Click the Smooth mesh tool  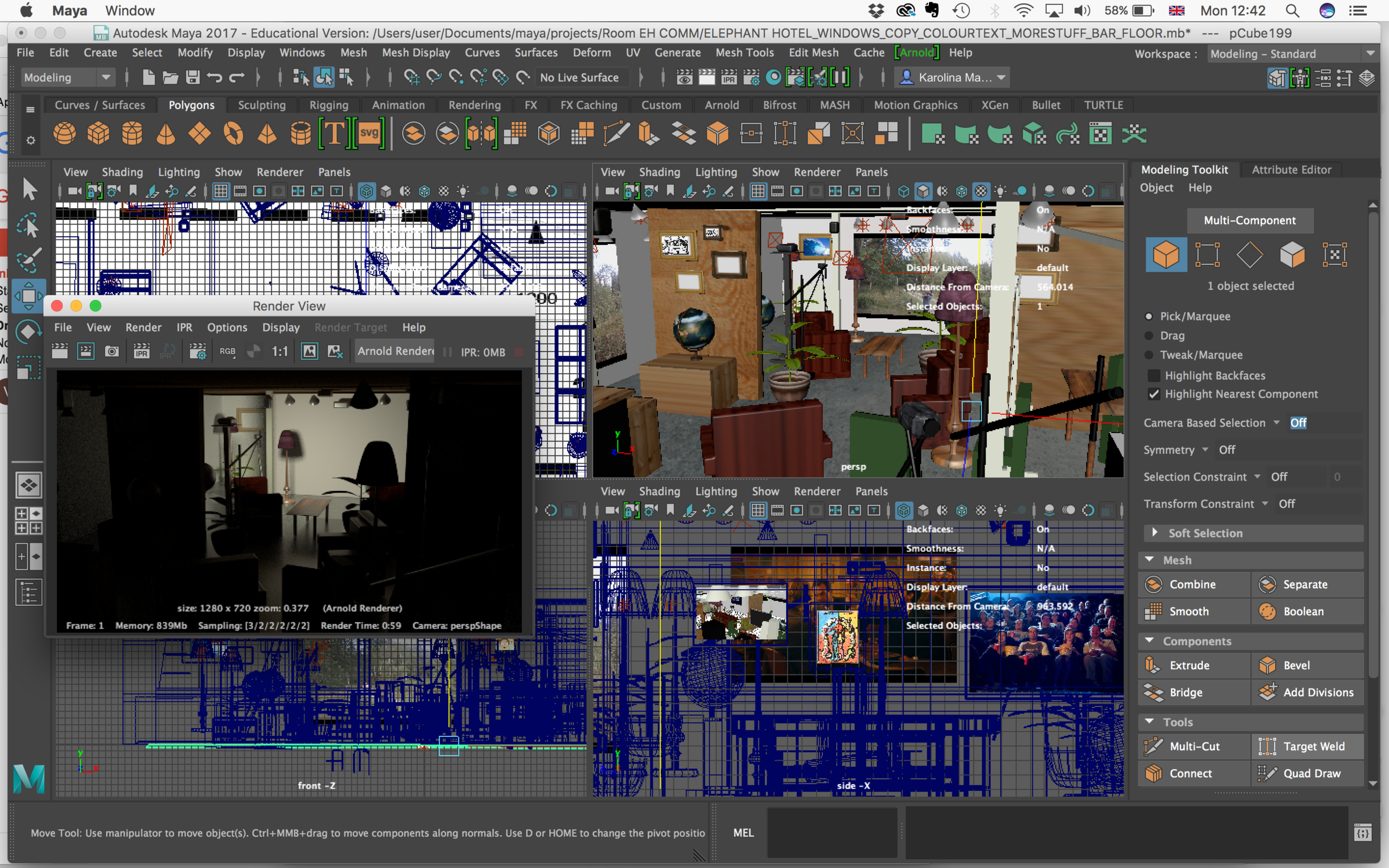(1192, 611)
